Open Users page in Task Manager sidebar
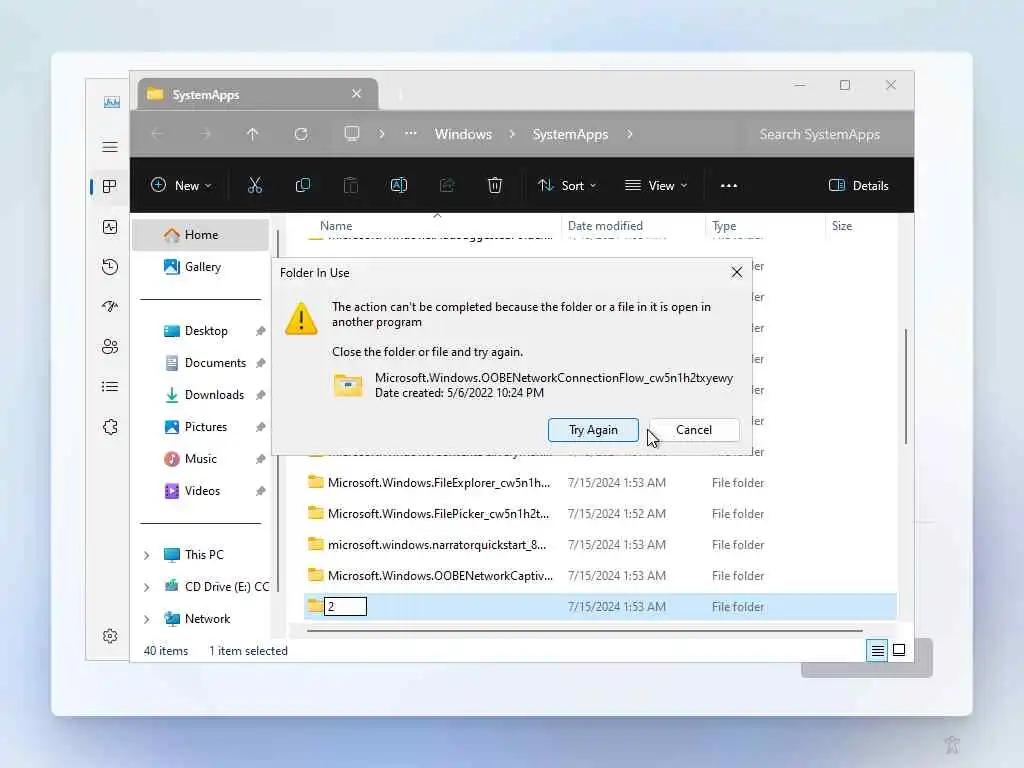The height and width of the screenshot is (768, 1024). tap(110, 346)
